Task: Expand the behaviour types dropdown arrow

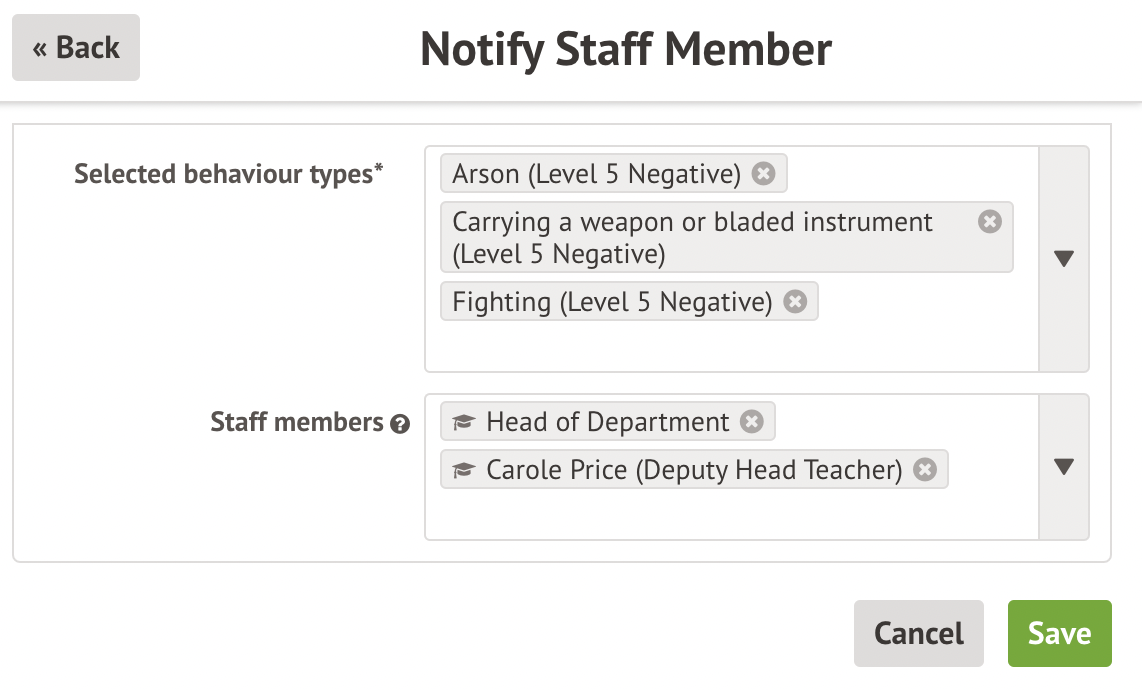Action: (1064, 259)
